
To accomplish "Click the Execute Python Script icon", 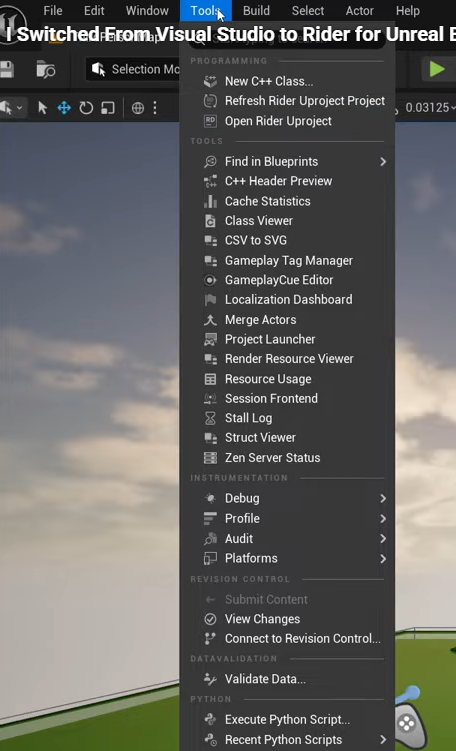I will (210, 720).
